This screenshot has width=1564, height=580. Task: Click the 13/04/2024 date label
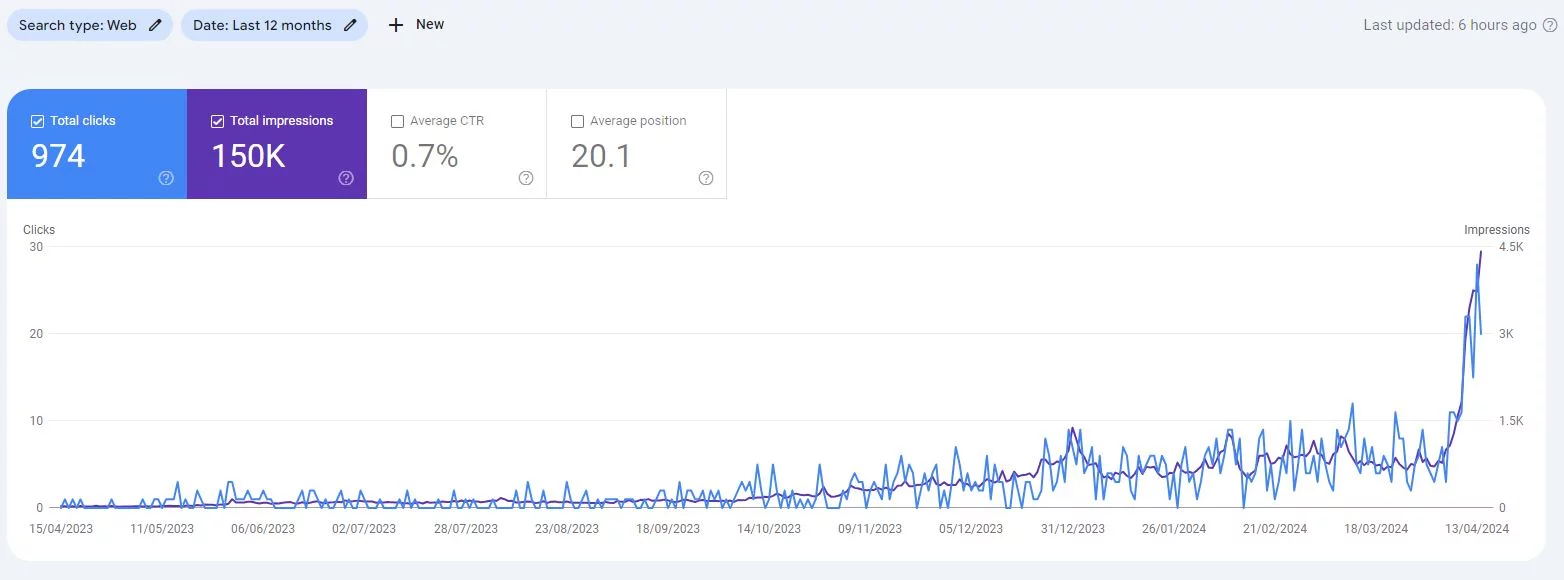[x=1477, y=529]
